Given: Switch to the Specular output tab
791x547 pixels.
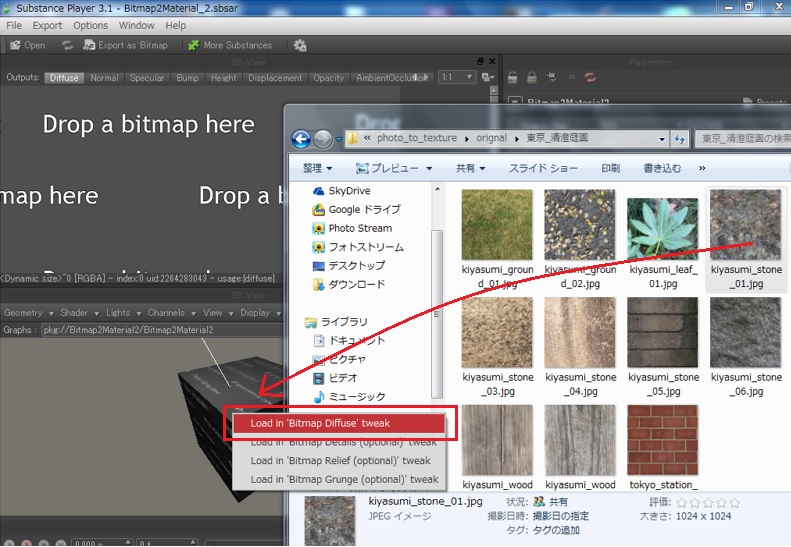Looking at the screenshot, I should point(147,78).
